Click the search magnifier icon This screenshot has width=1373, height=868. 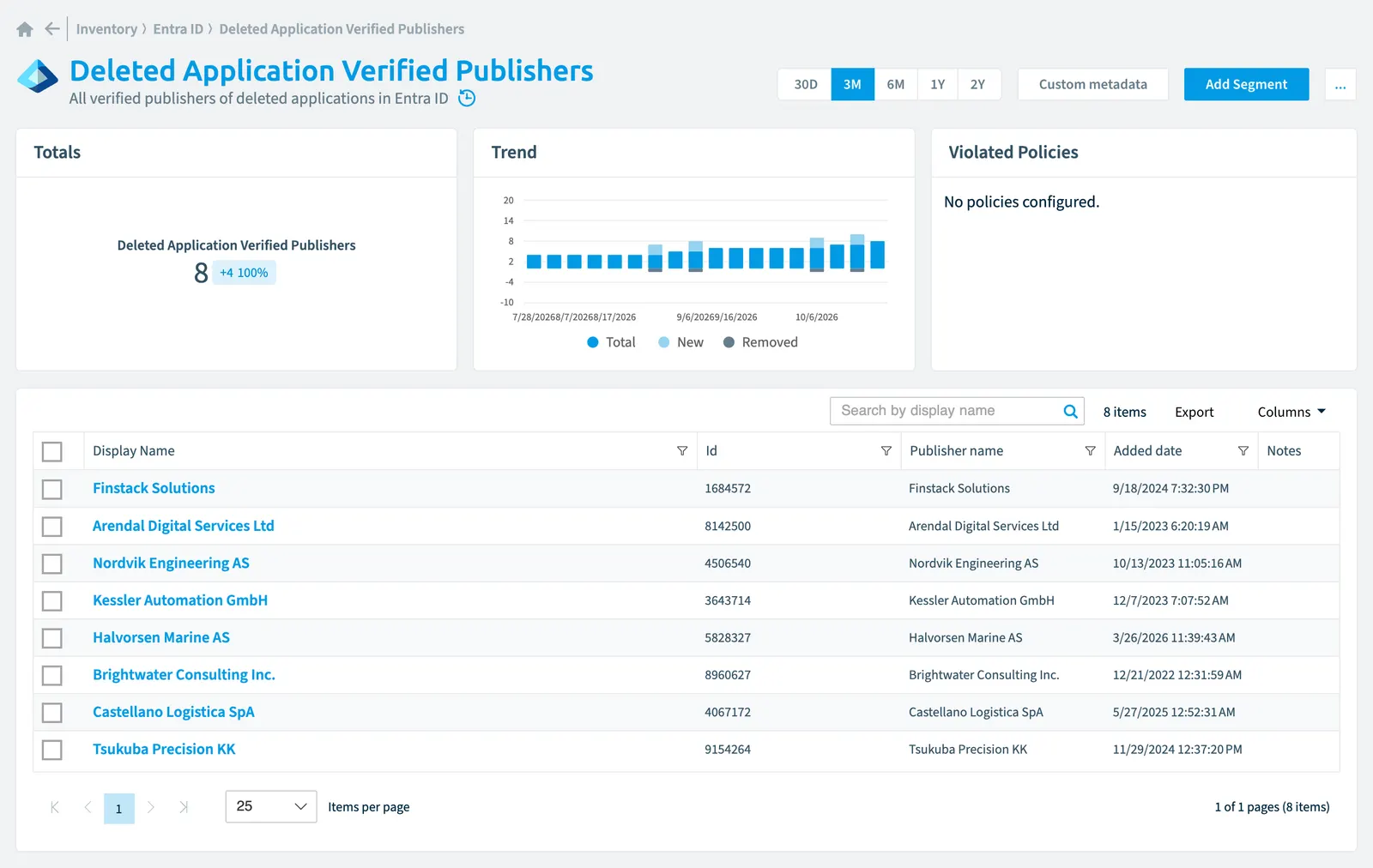(1070, 411)
